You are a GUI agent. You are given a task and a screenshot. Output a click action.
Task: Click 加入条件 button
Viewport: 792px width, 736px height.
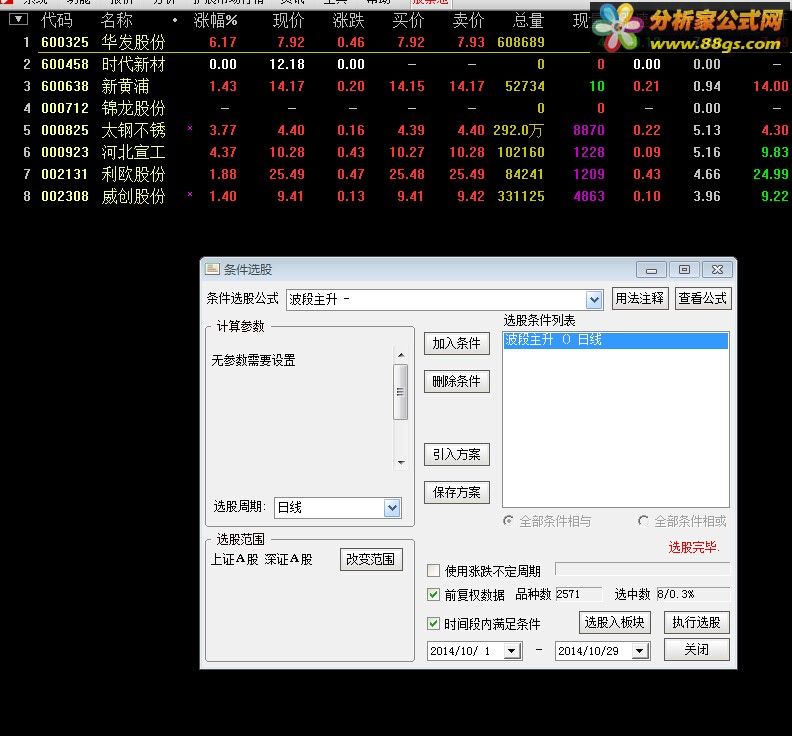point(457,344)
